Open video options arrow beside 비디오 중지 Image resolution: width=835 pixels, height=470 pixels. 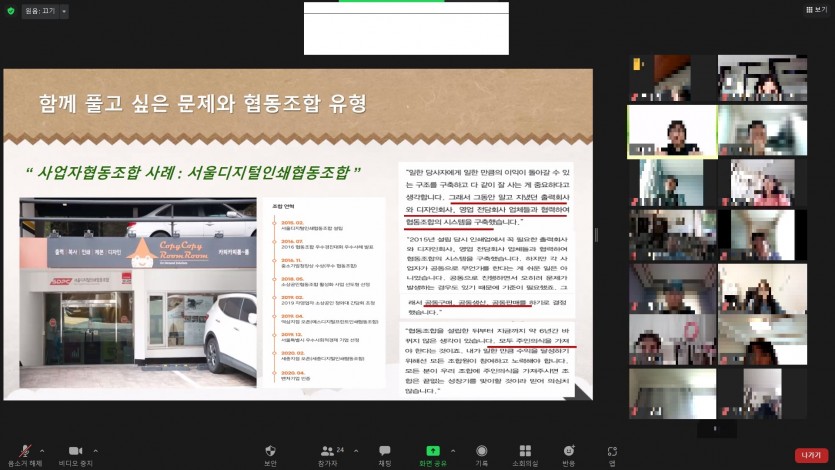95,451
